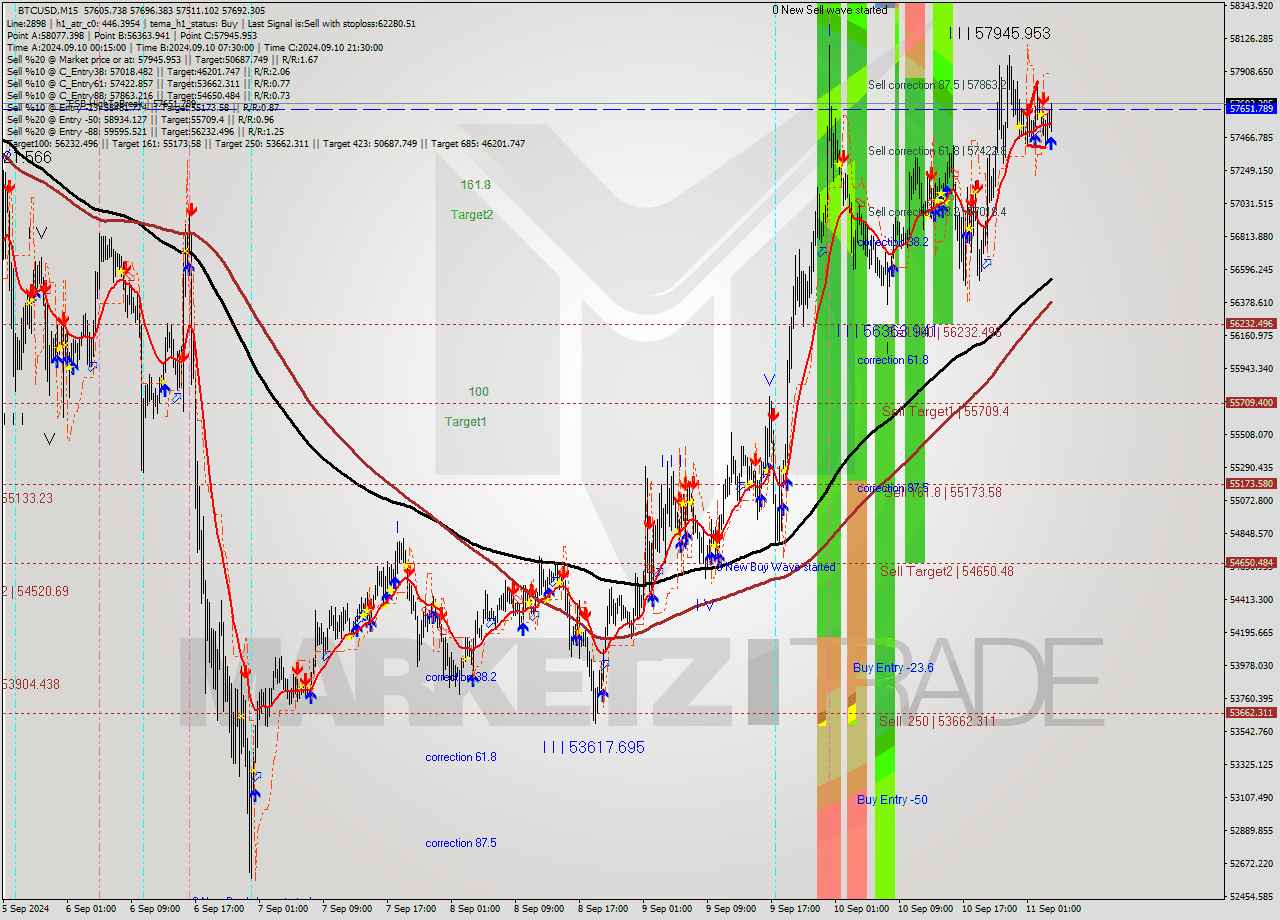Select the '6 Sep 17:00' time axis label

(x=219, y=909)
